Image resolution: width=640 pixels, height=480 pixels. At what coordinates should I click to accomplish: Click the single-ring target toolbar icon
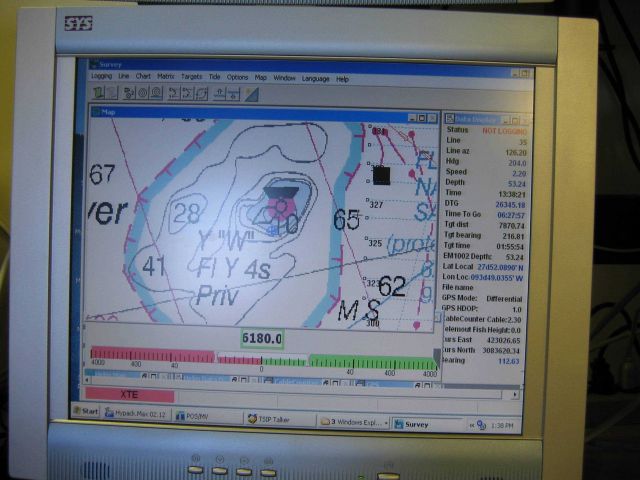click(142, 93)
